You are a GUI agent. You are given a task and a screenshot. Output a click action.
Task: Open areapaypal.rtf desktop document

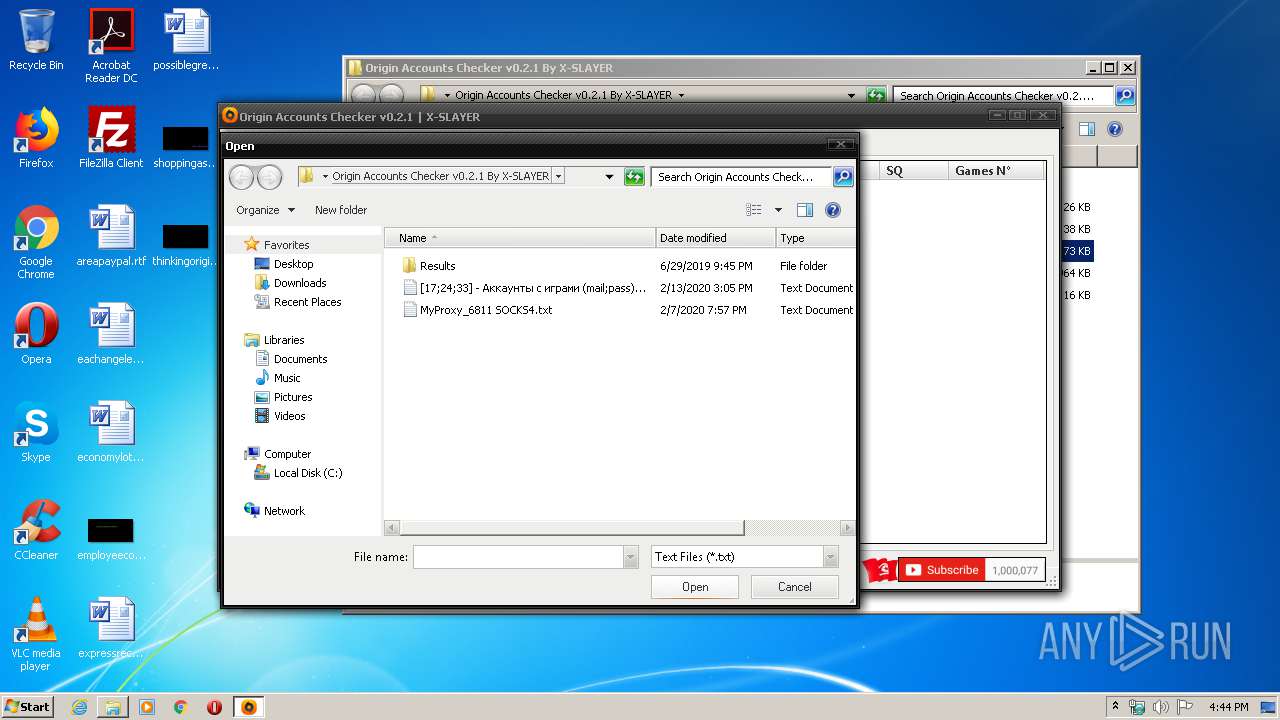click(x=111, y=236)
